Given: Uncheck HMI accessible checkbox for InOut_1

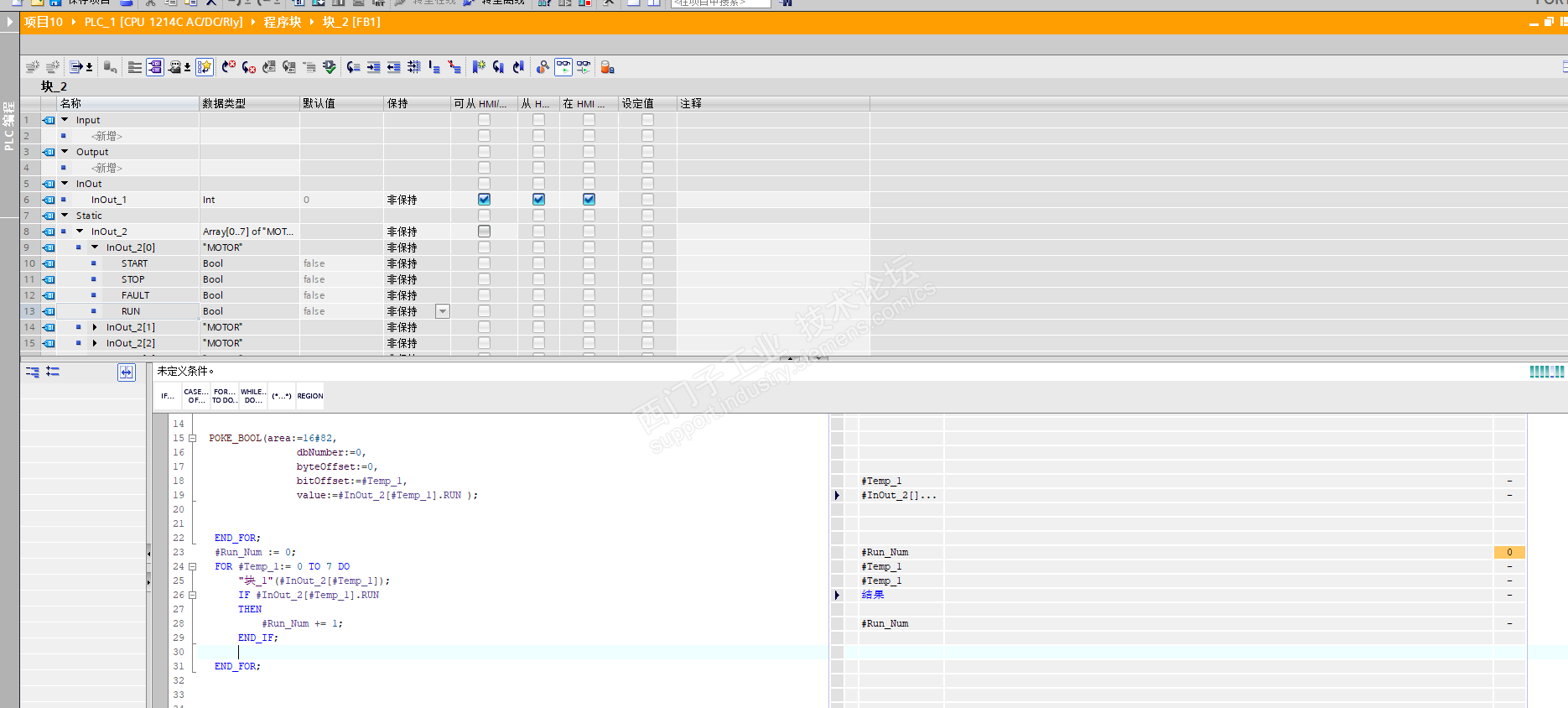Looking at the screenshot, I should (484, 200).
